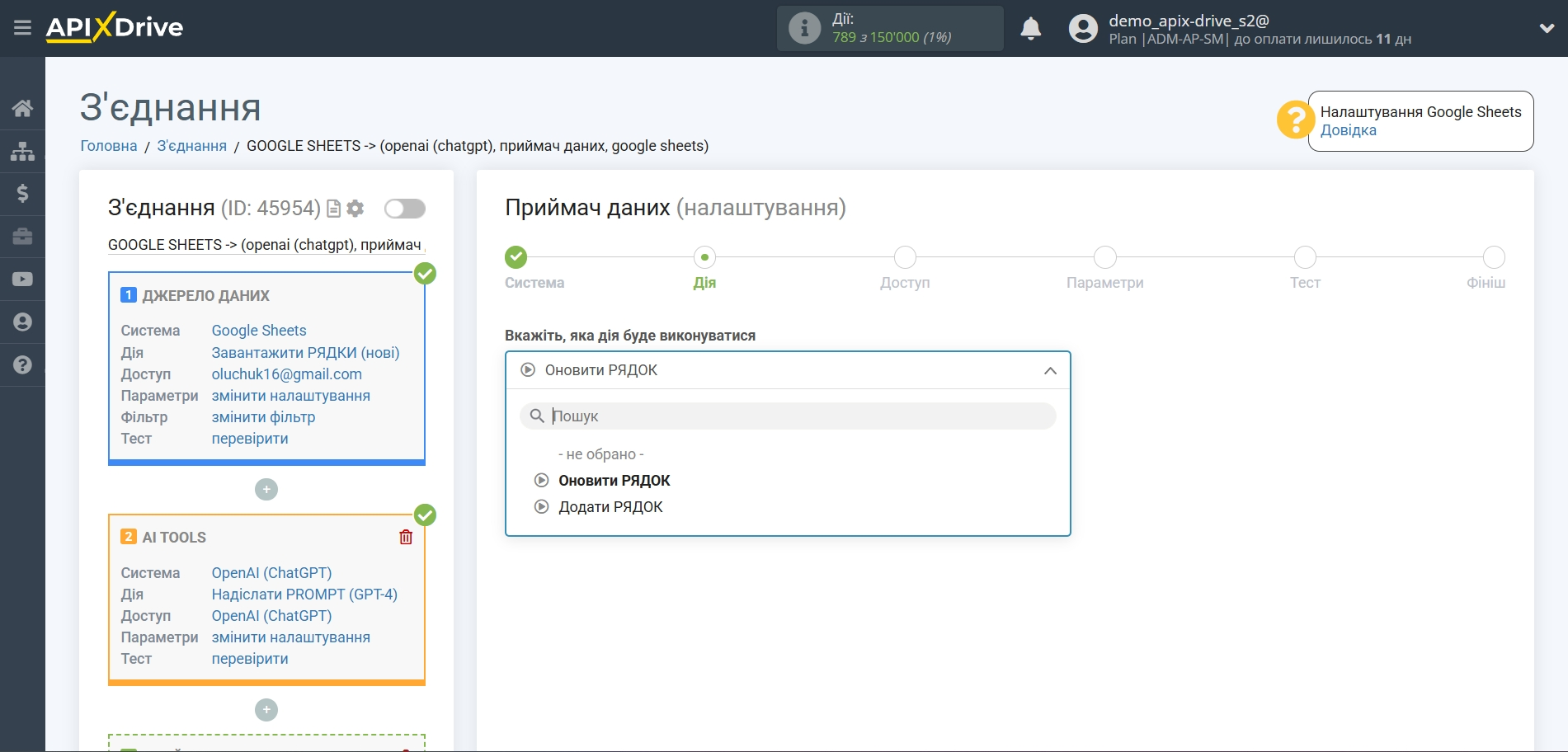The height and width of the screenshot is (752, 1568).
Task: Open the connections sitemap sidebar icon
Action: pos(22,151)
